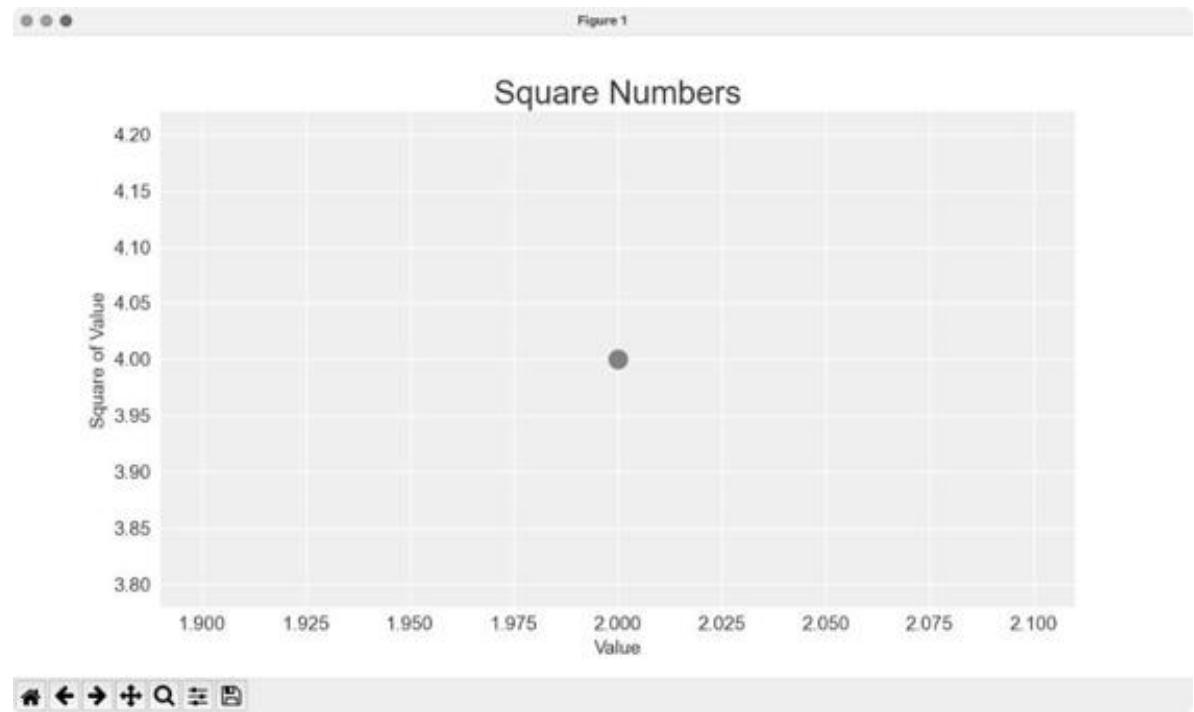This screenshot has width=1194, height=712.
Task: Click the 'Value' x-axis label
Action: point(617,648)
